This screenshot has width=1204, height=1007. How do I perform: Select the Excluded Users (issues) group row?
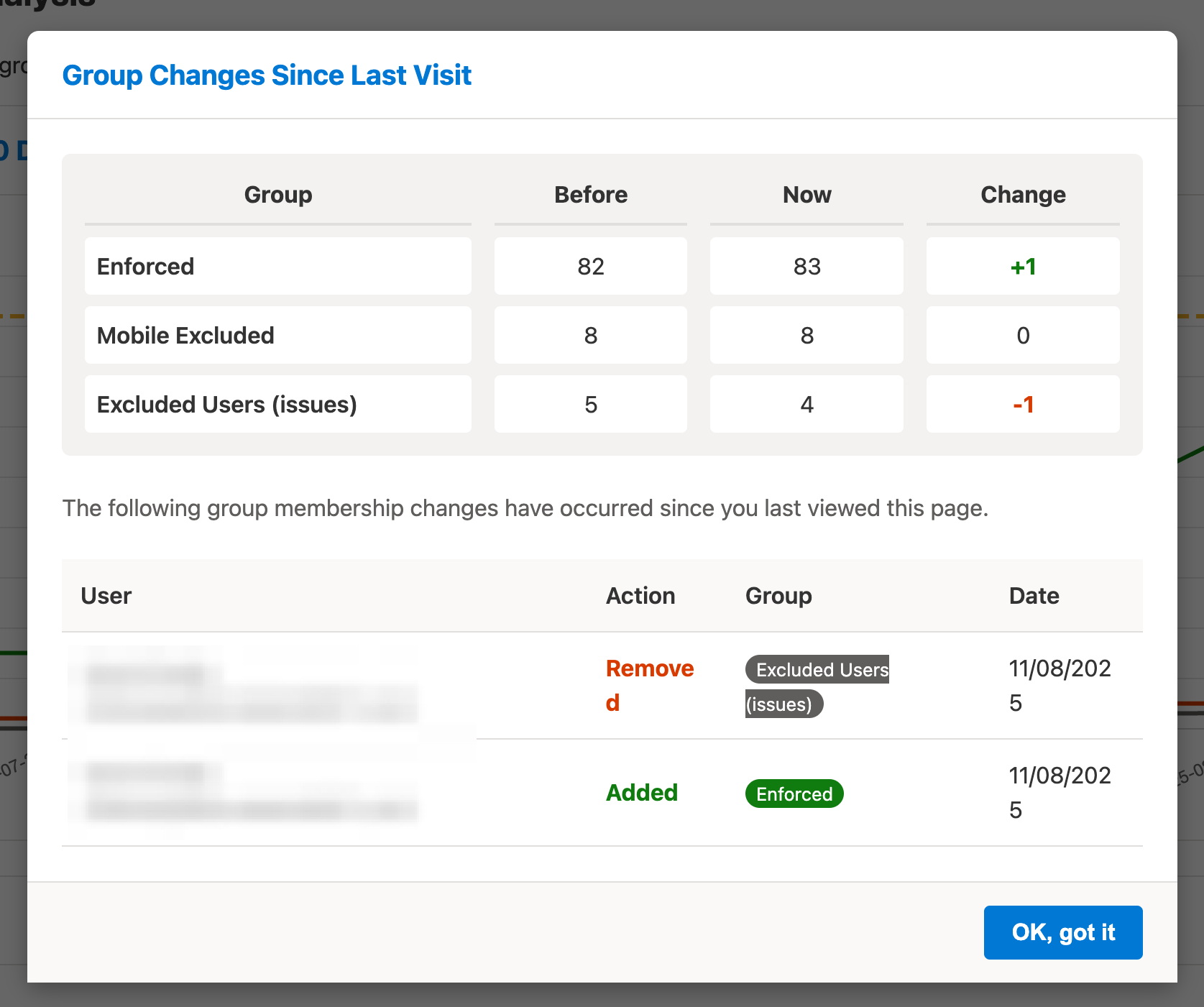tap(277, 404)
